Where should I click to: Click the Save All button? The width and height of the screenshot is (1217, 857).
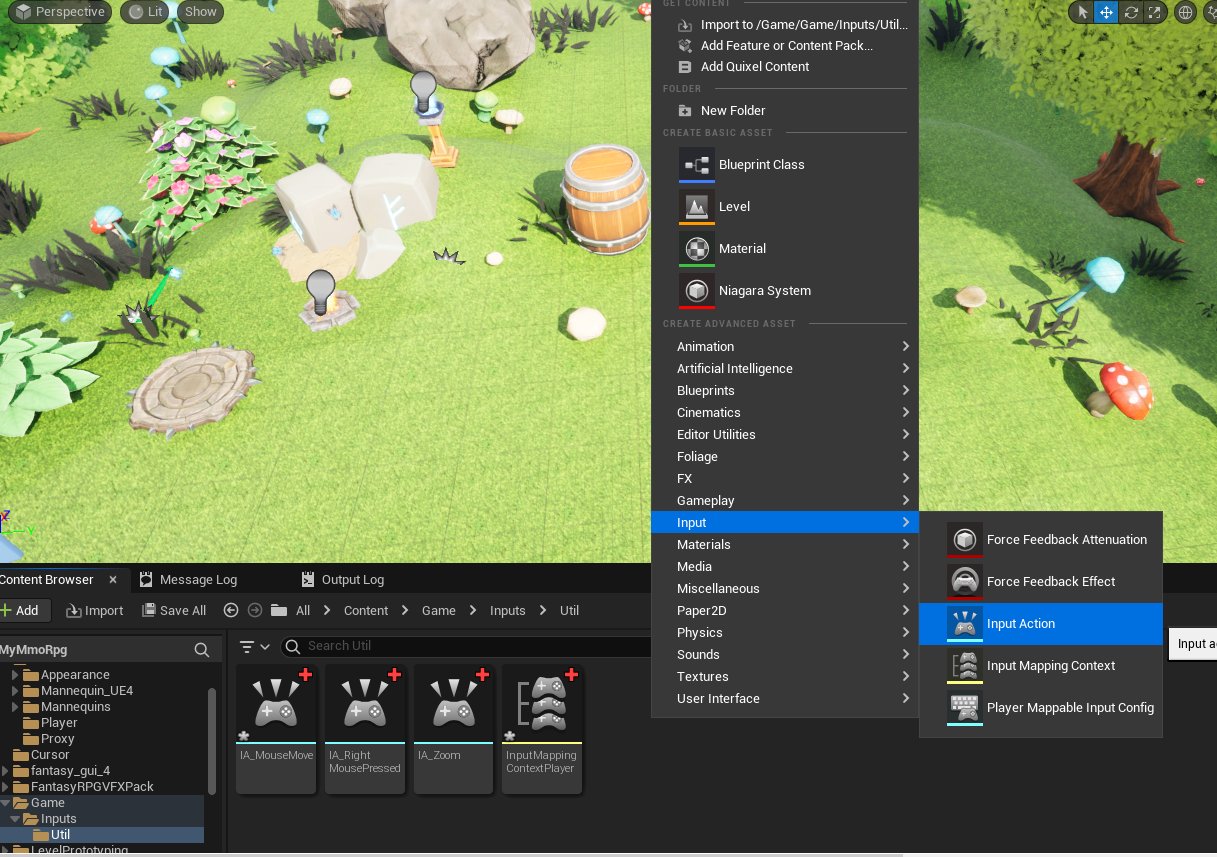(174, 610)
